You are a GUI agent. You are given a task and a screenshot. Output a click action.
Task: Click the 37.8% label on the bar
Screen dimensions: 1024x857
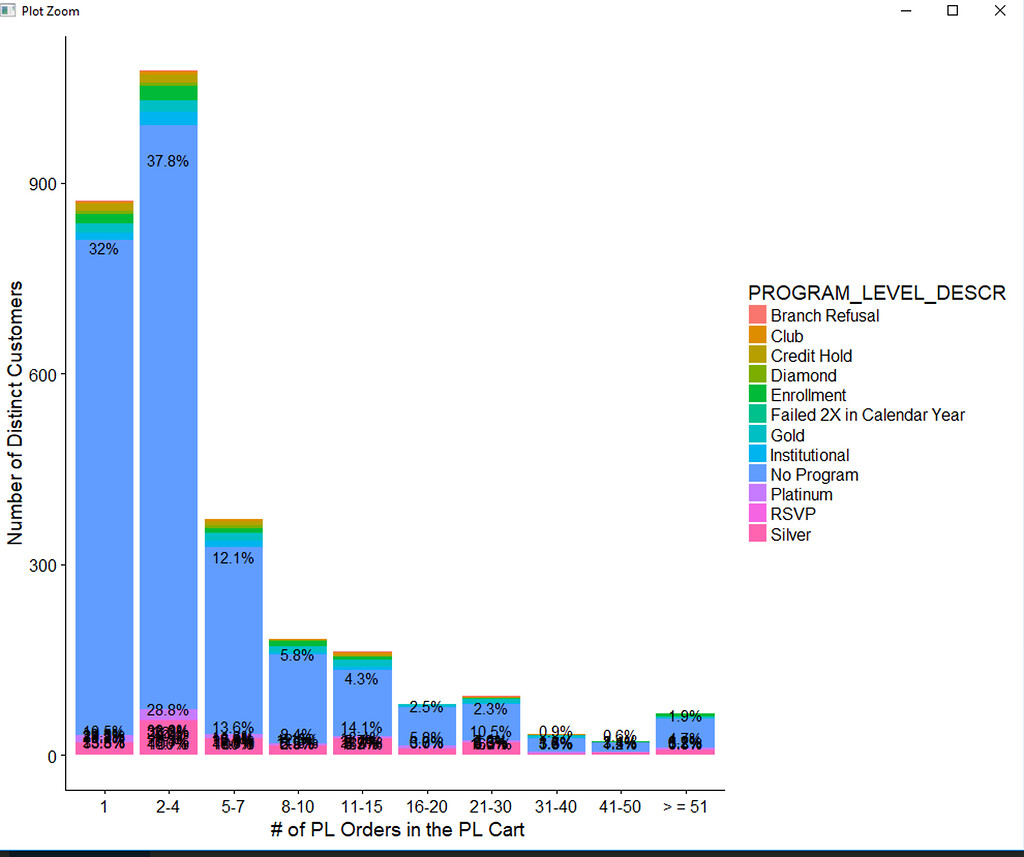click(x=167, y=161)
